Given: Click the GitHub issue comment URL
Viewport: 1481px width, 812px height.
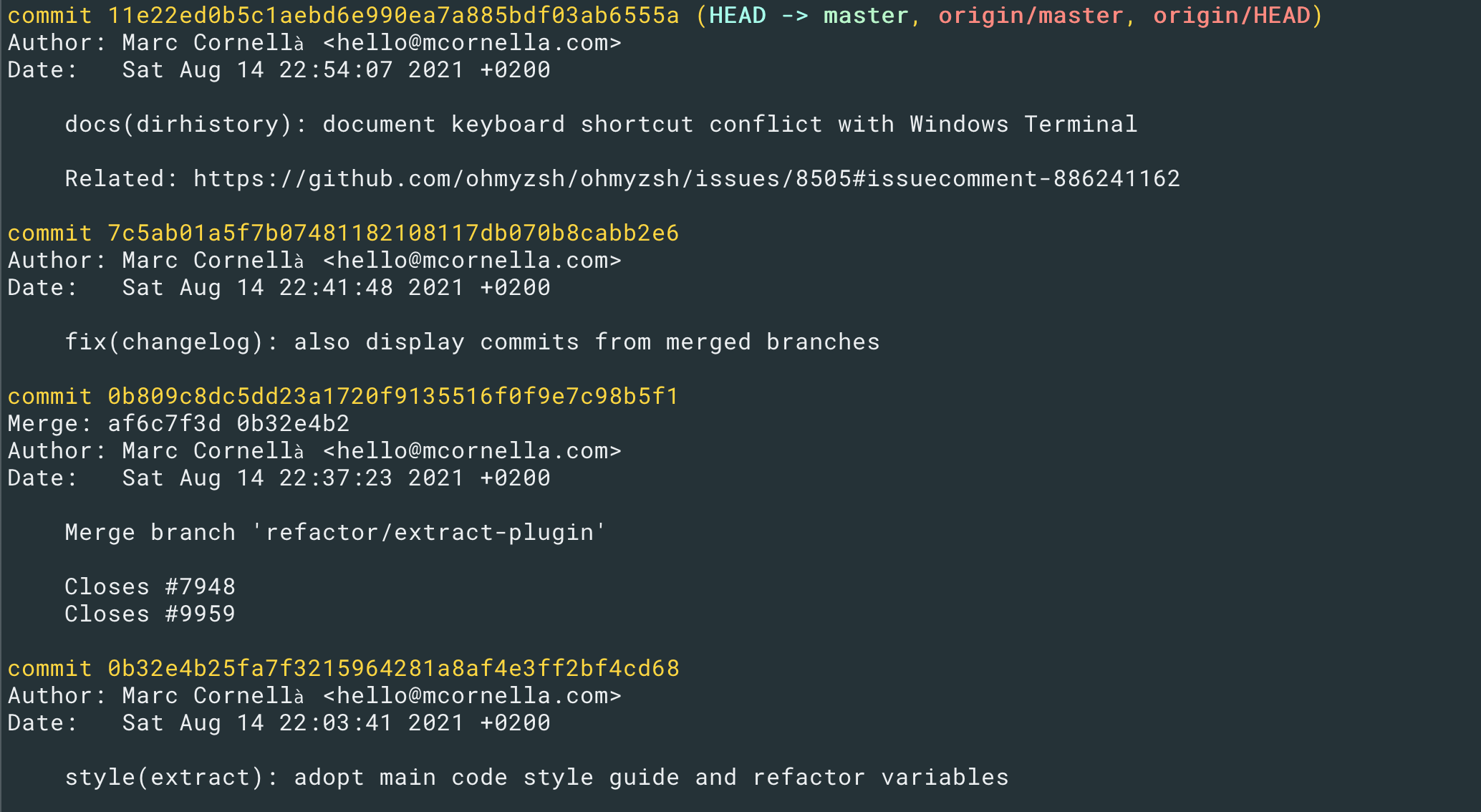Looking at the screenshot, I should point(687,178).
